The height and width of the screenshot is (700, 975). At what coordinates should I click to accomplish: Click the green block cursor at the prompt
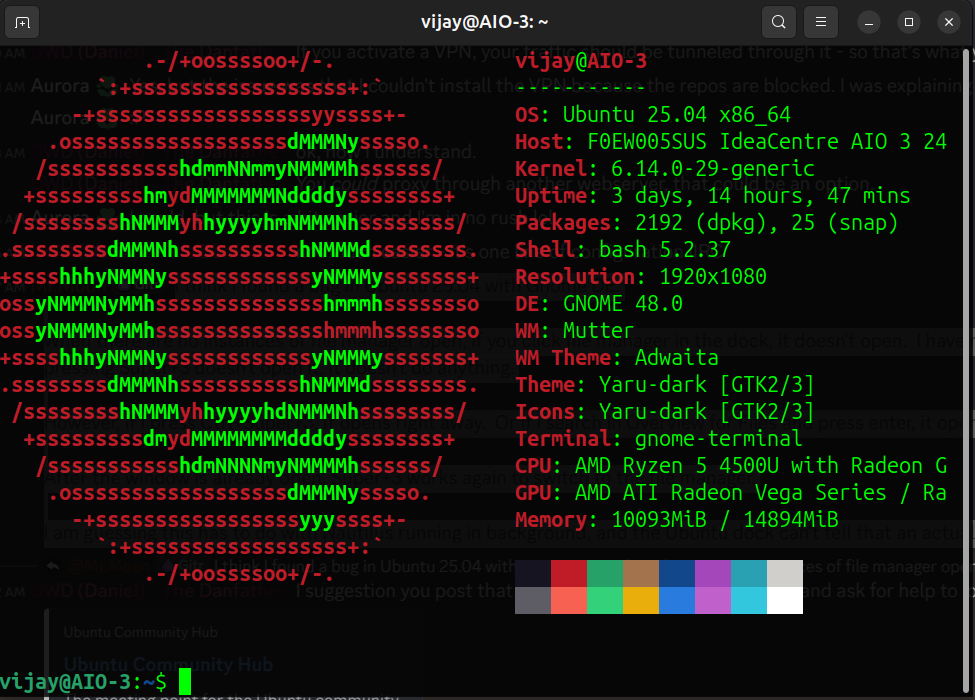(x=185, y=679)
